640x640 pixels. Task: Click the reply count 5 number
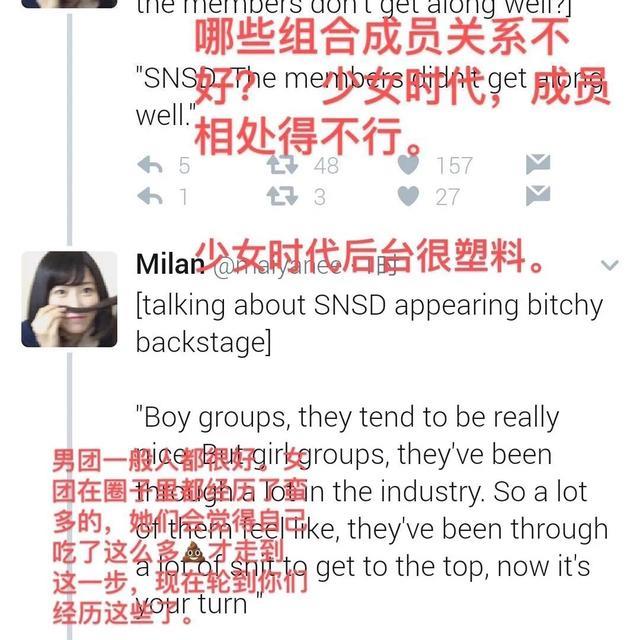pos(184,166)
